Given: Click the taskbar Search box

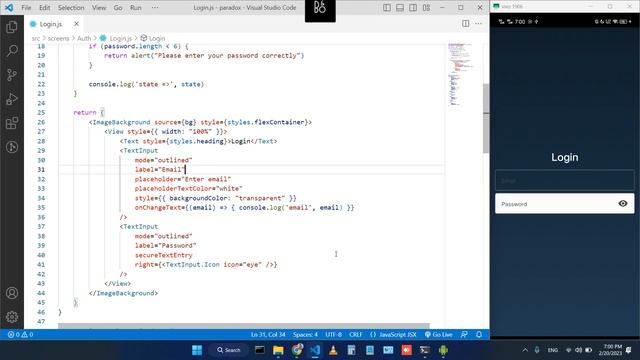Looking at the screenshot, I should (229, 350).
